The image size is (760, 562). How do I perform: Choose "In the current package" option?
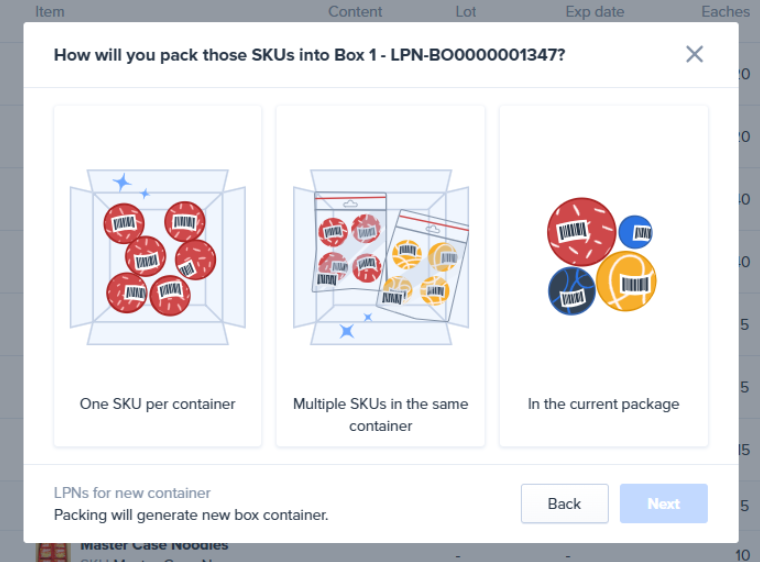pyautogui.click(x=603, y=404)
